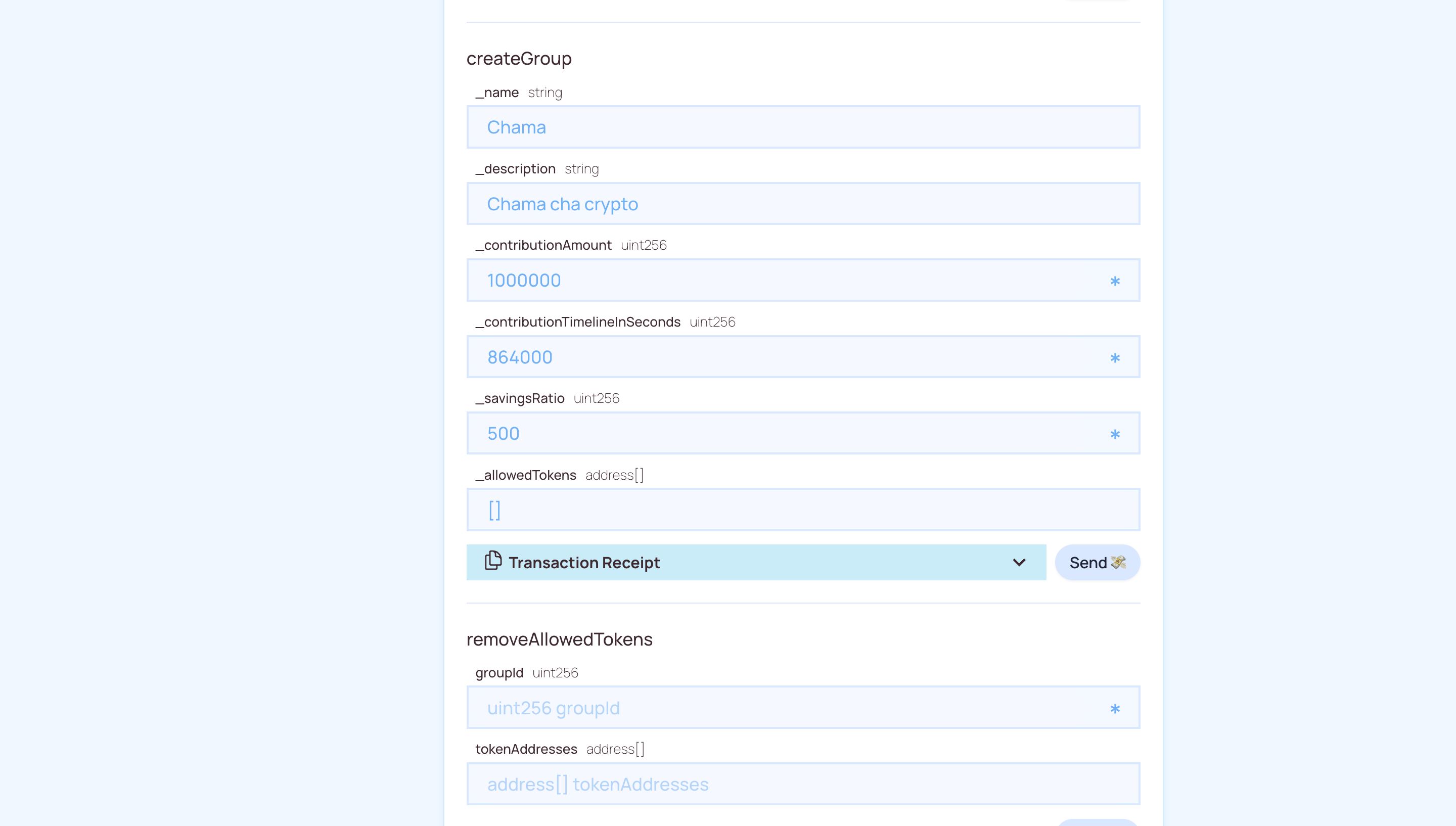Expand the Transaction Receipt chevron
Screen dimensions: 1456x826
1019,562
